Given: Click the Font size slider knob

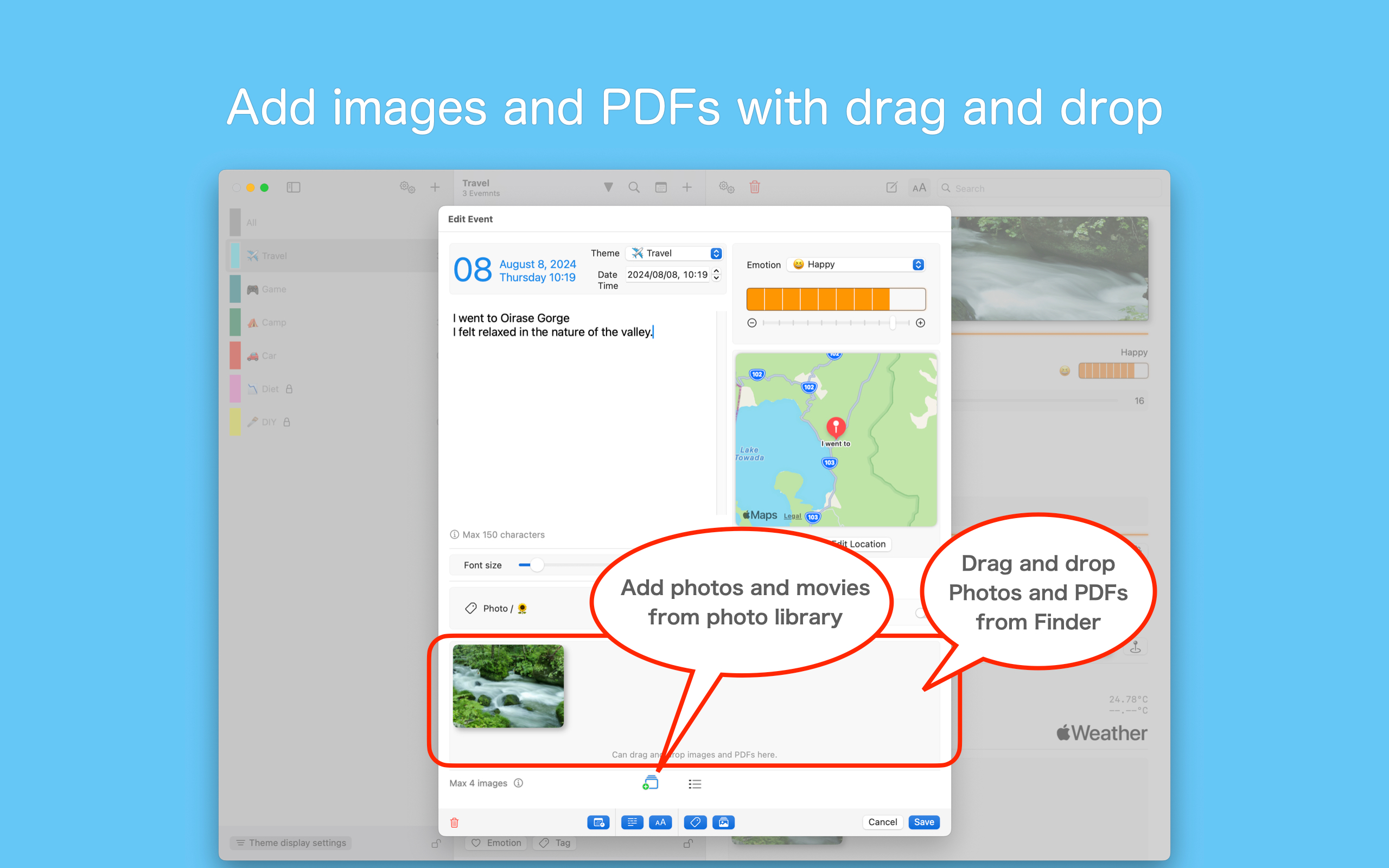Looking at the screenshot, I should (536, 565).
